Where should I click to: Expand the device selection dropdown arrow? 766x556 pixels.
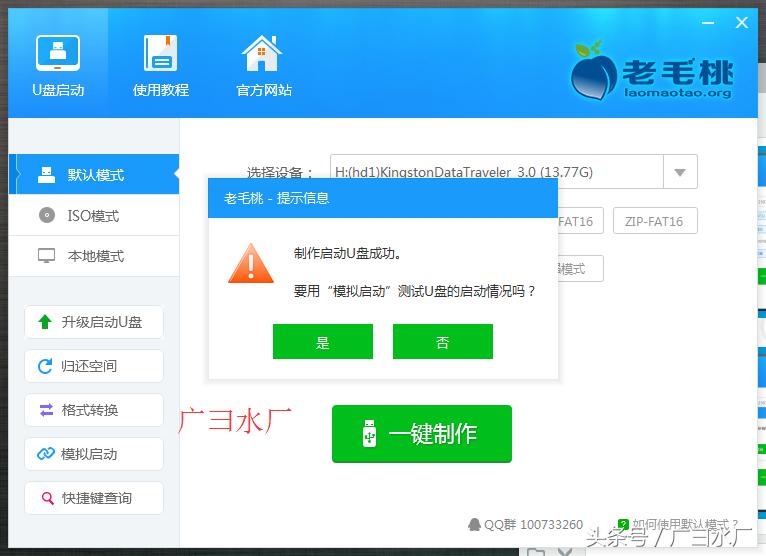[x=680, y=172]
